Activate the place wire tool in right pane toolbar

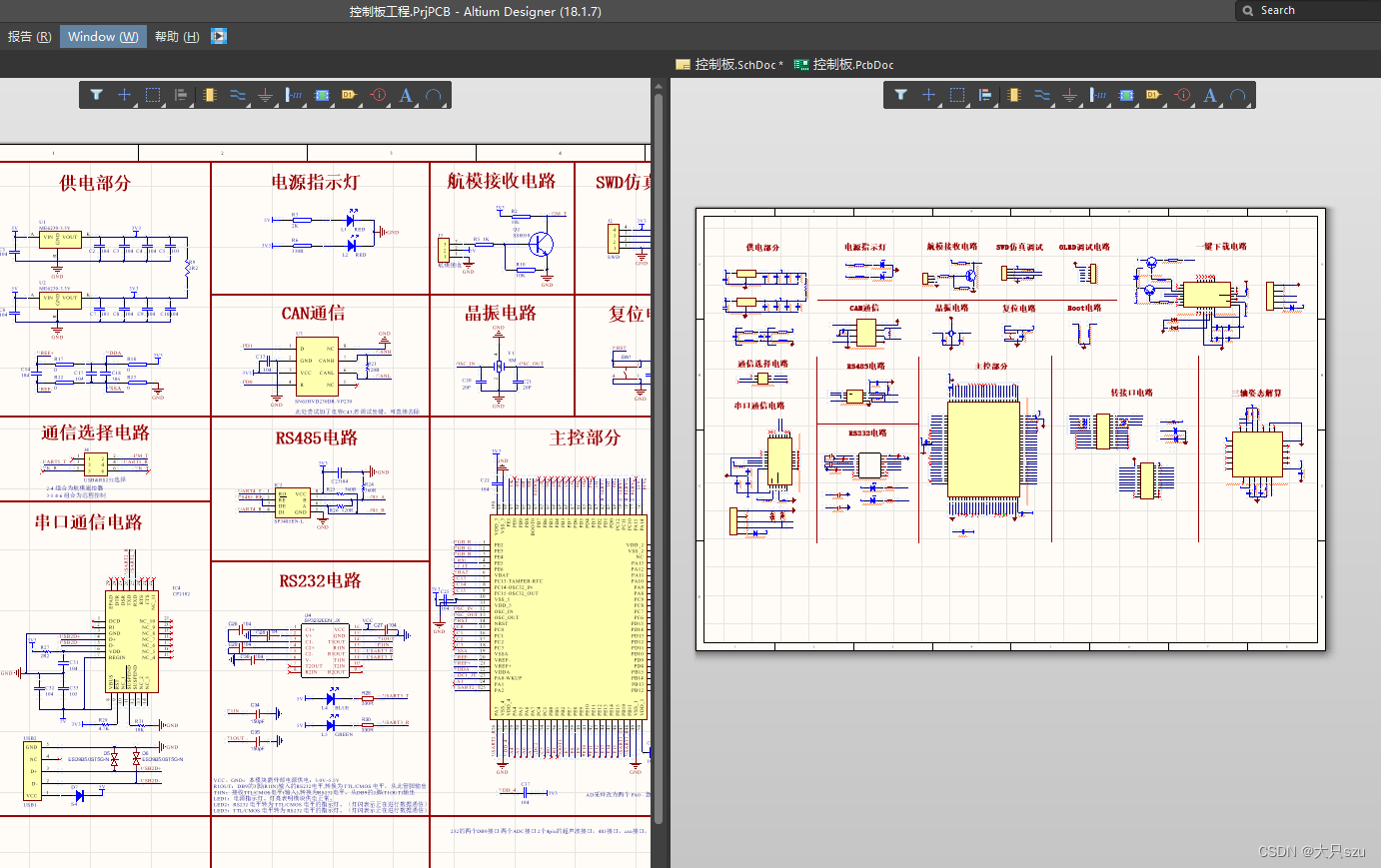click(x=1042, y=95)
